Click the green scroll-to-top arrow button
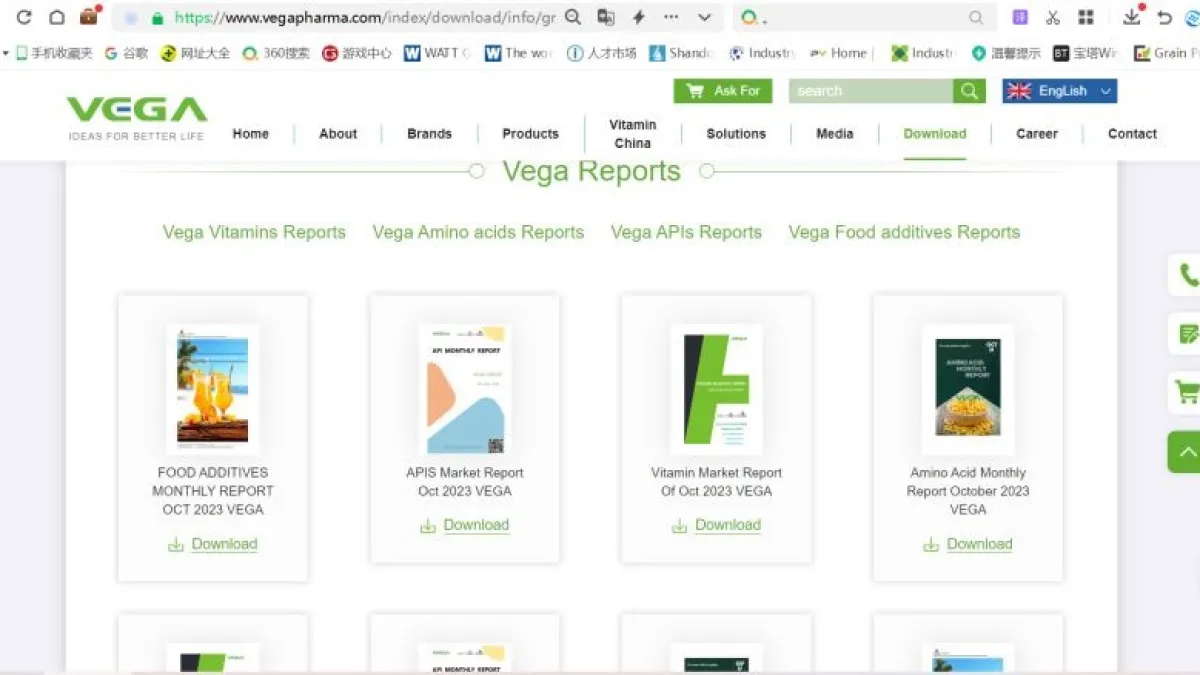 point(1187,452)
